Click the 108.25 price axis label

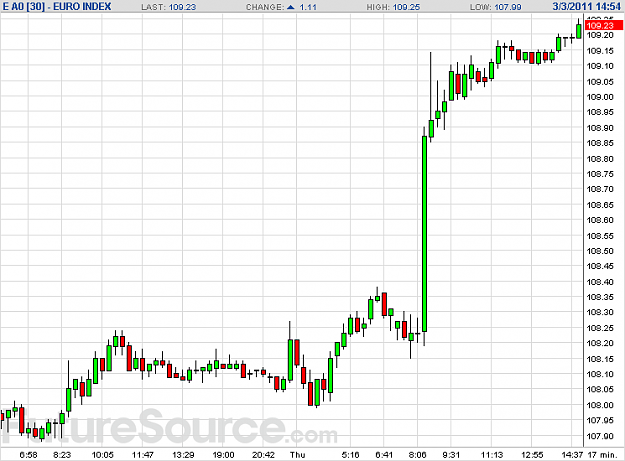(x=600, y=328)
